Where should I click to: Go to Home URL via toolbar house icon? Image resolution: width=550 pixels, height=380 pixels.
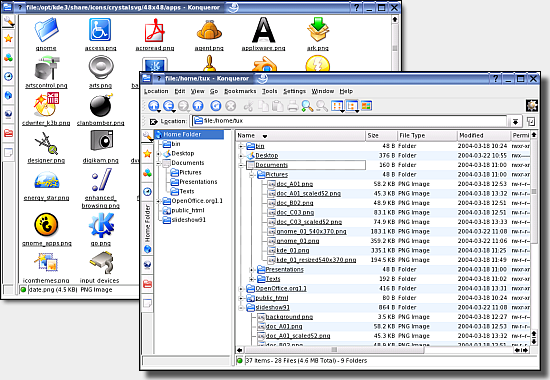click(198, 106)
